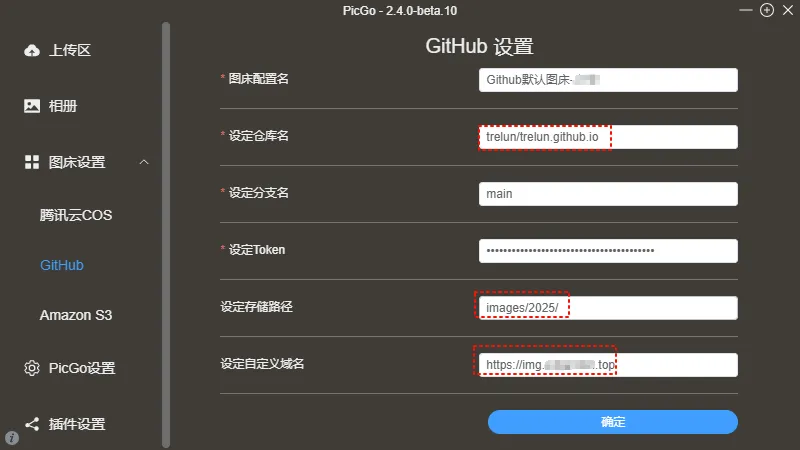Image resolution: width=800 pixels, height=450 pixels.
Task: Click storage path field images/2025/
Action: tap(608, 308)
